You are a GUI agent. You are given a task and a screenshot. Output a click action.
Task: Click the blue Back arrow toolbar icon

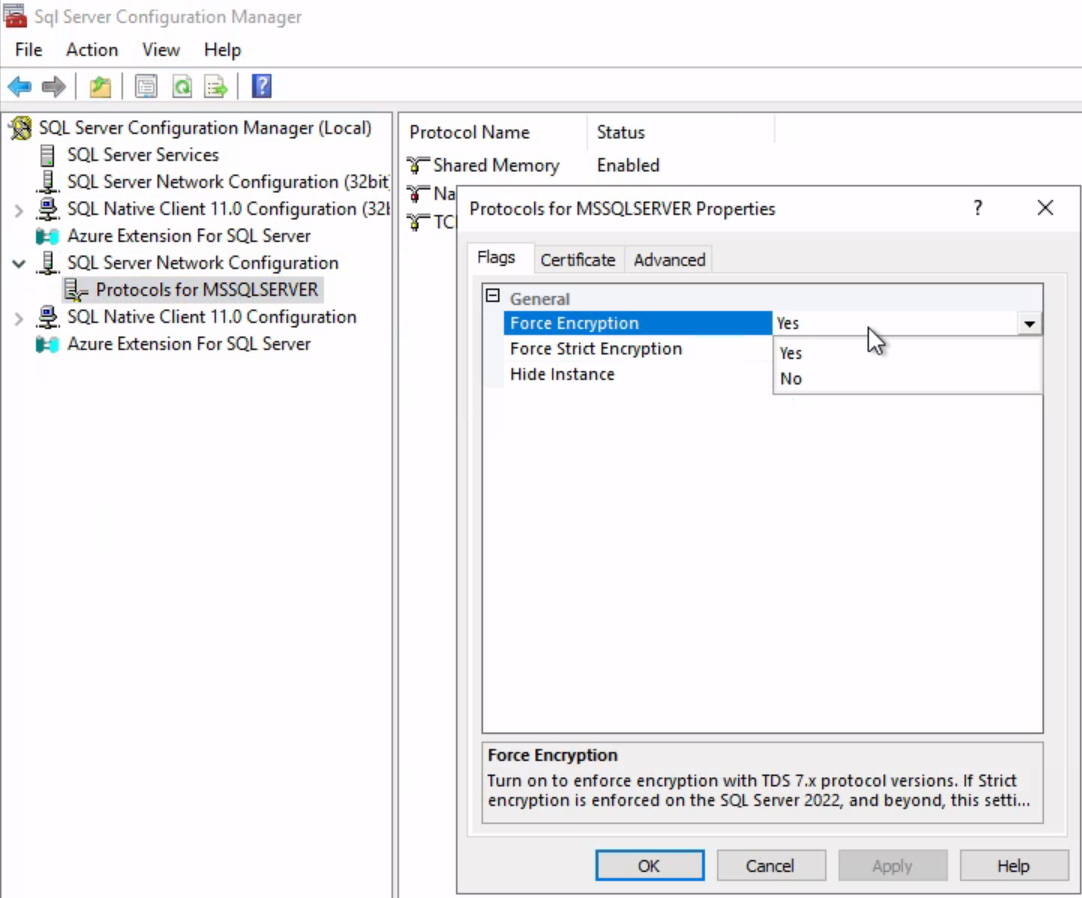click(19, 87)
